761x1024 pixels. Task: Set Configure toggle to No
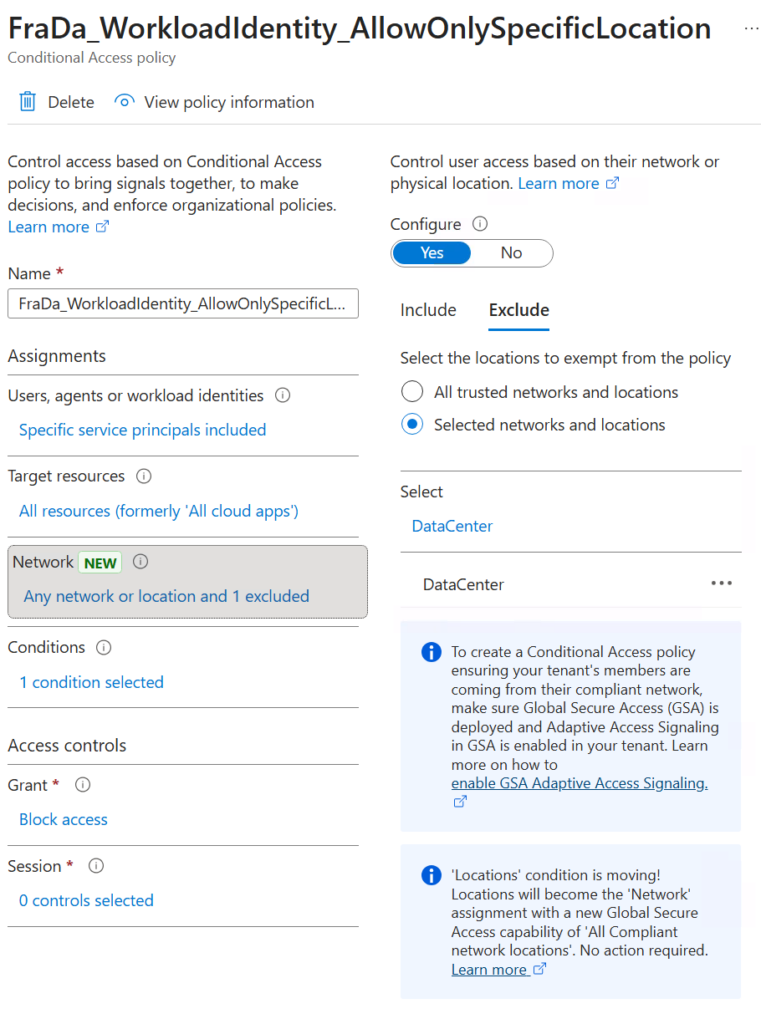[x=511, y=253]
